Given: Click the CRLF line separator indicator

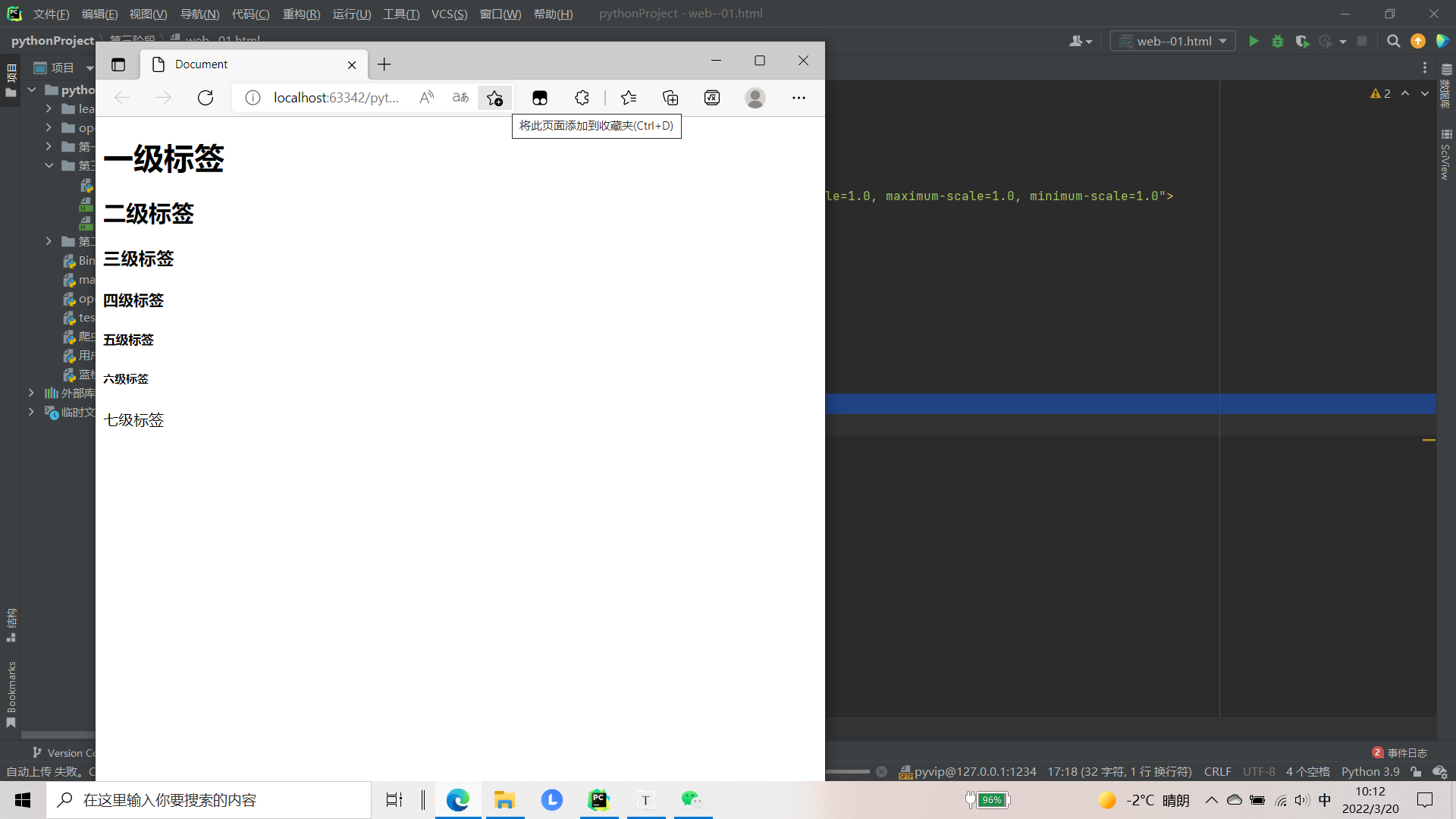Looking at the screenshot, I should coord(1217,771).
